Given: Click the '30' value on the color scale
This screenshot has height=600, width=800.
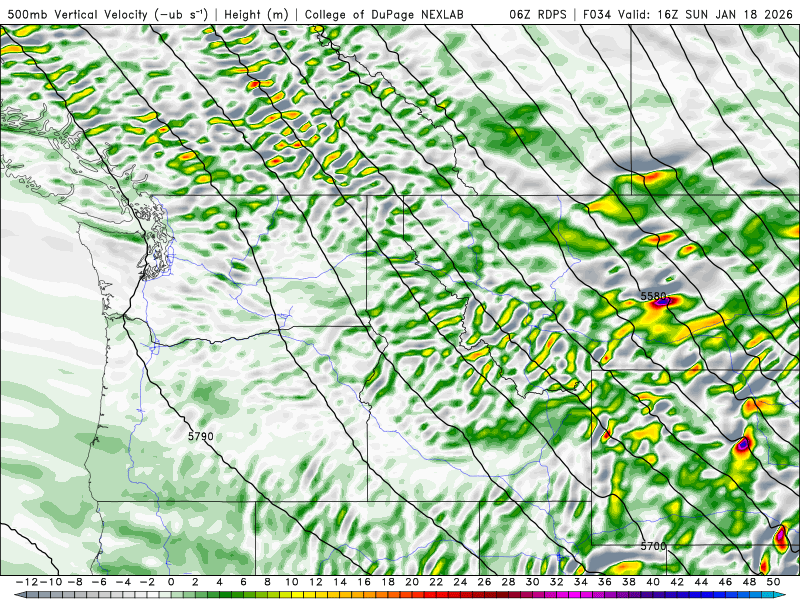Looking at the screenshot, I should click(532, 582).
